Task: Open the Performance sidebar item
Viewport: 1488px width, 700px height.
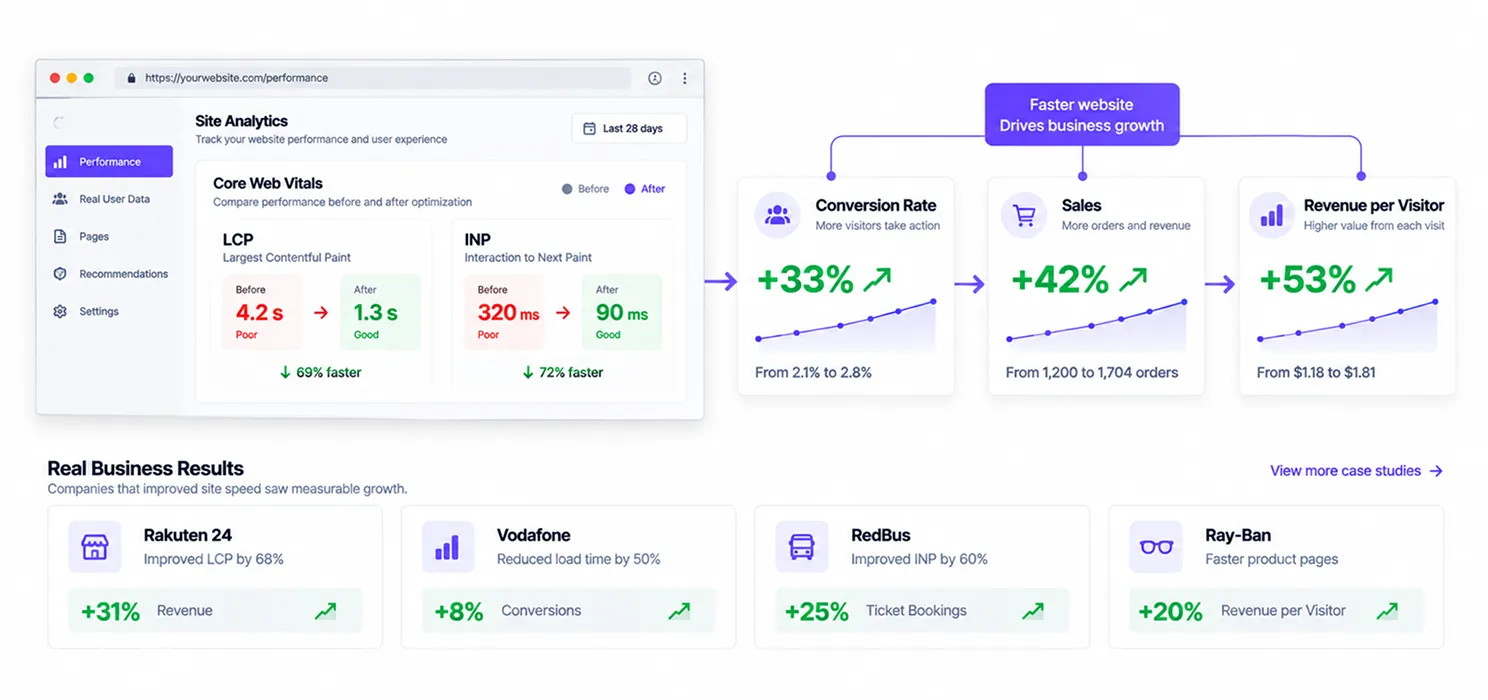Action: click(x=109, y=162)
